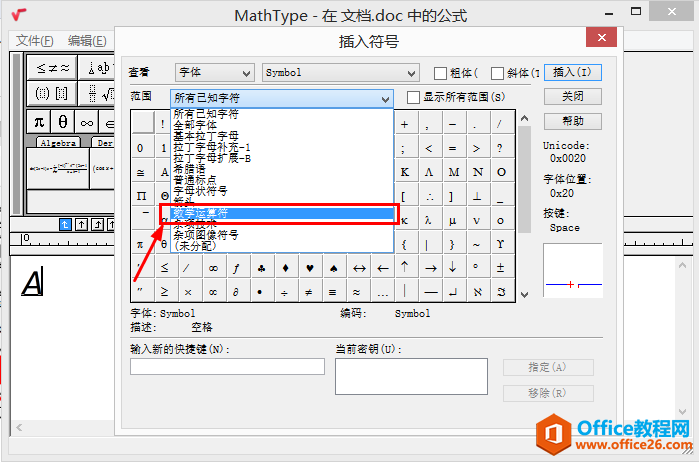Select the degree ° symbol cell
Screen dimensions: 699x462
click(476, 267)
